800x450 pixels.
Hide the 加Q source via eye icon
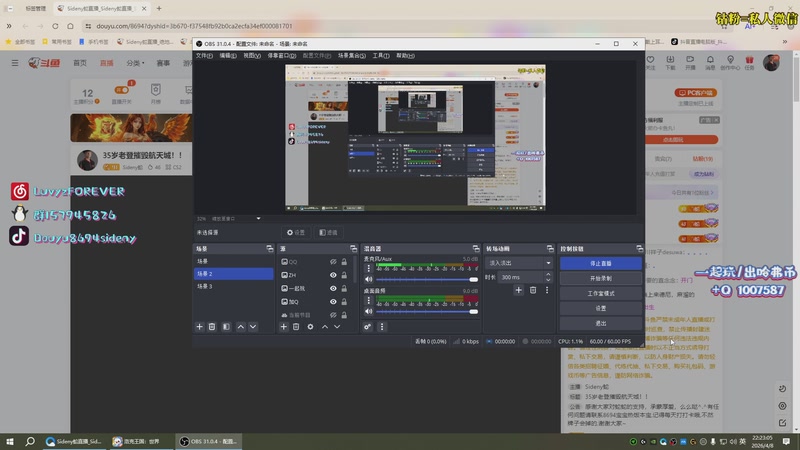(x=333, y=302)
